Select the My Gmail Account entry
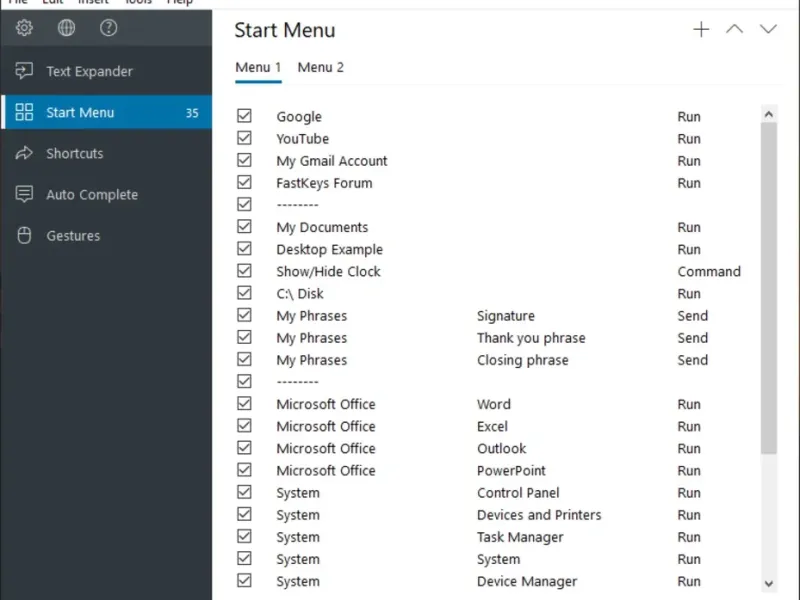800x600 pixels. click(x=332, y=161)
